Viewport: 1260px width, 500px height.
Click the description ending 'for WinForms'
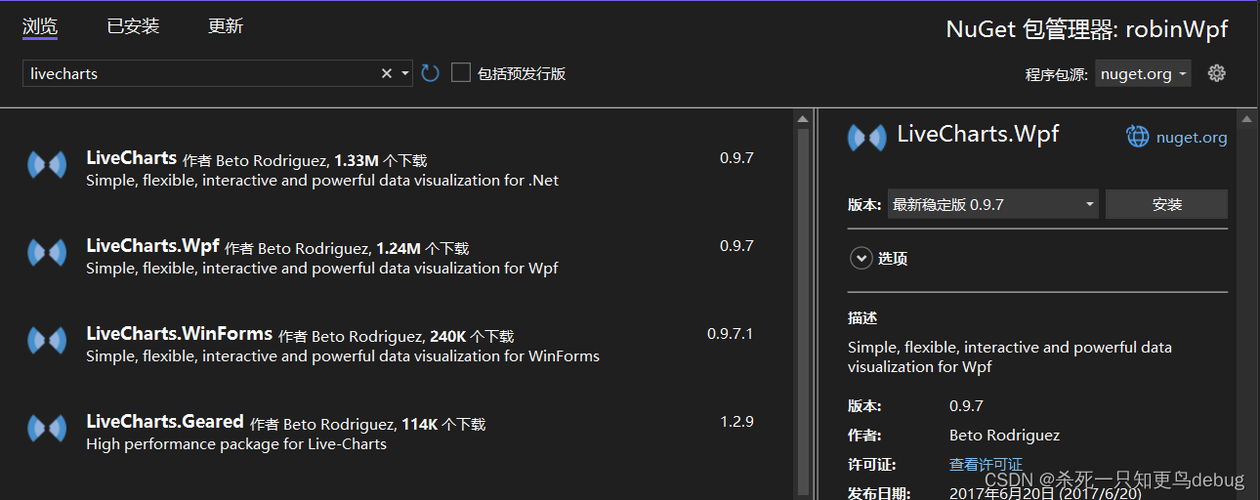coord(343,356)
